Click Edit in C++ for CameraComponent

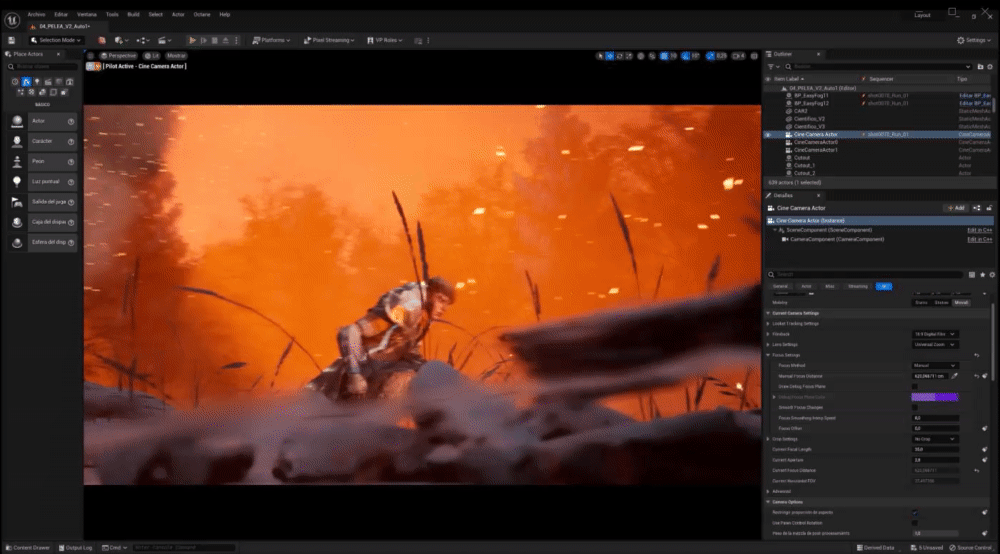979,240
